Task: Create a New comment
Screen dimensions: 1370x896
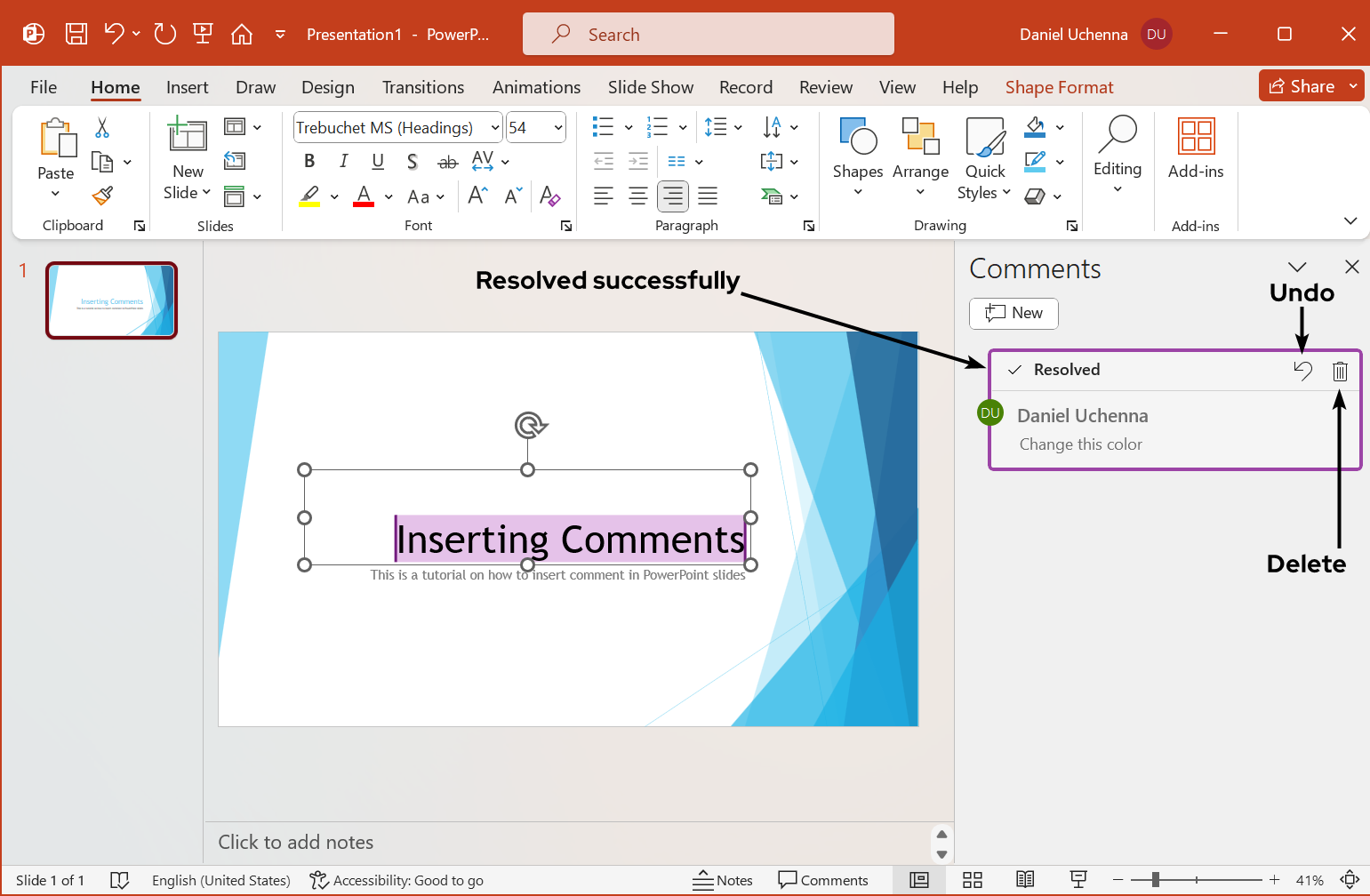Action: pyautogui.click(x=1013, y=313)
